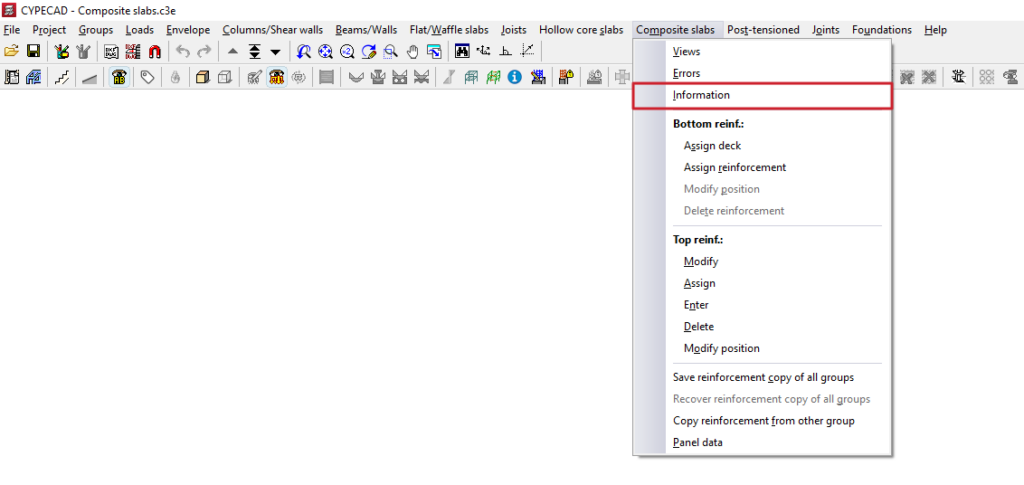Click the teal 3D frame structure icon

point(471,78)
